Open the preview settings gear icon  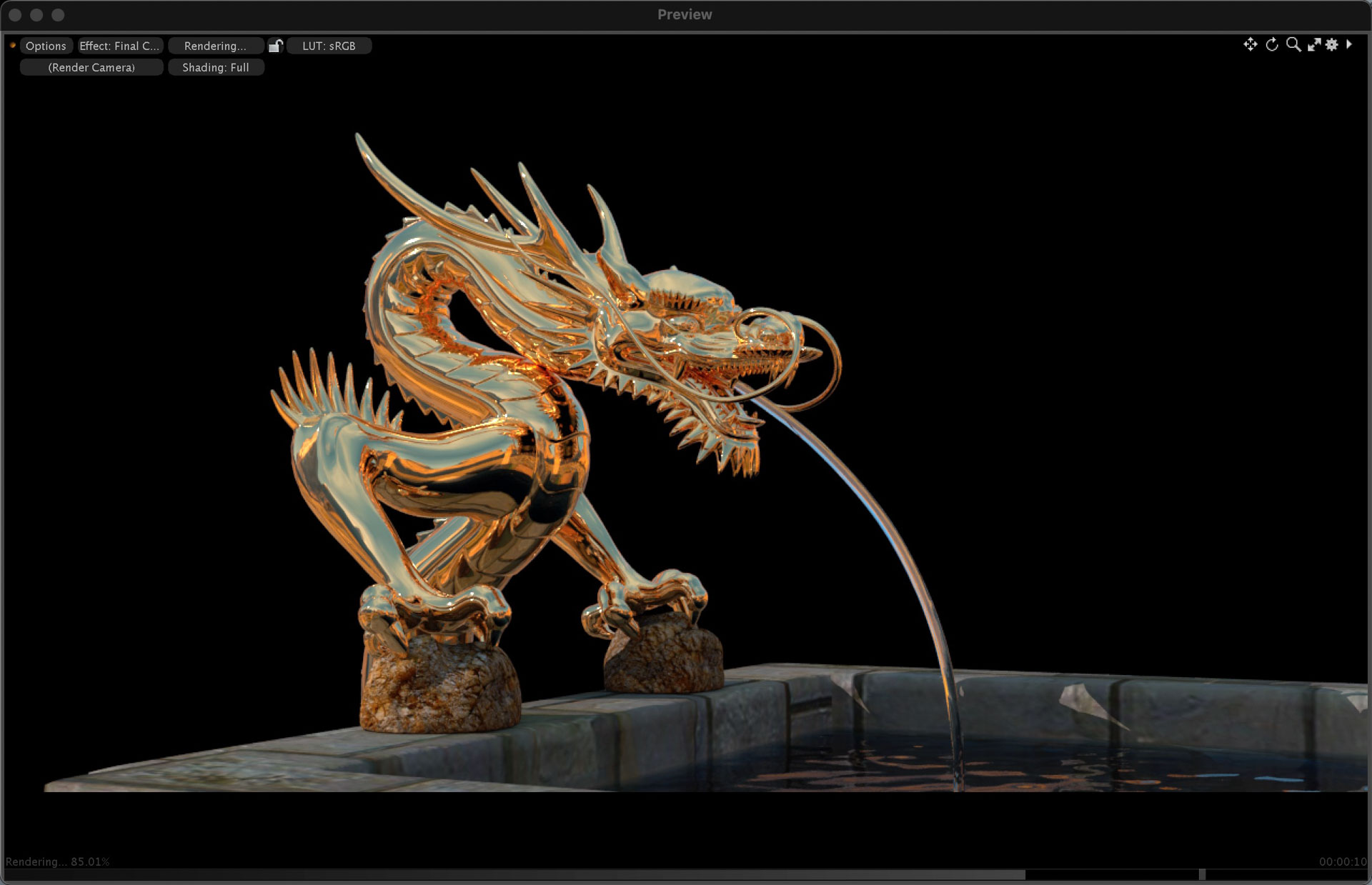coord(1332,44)
